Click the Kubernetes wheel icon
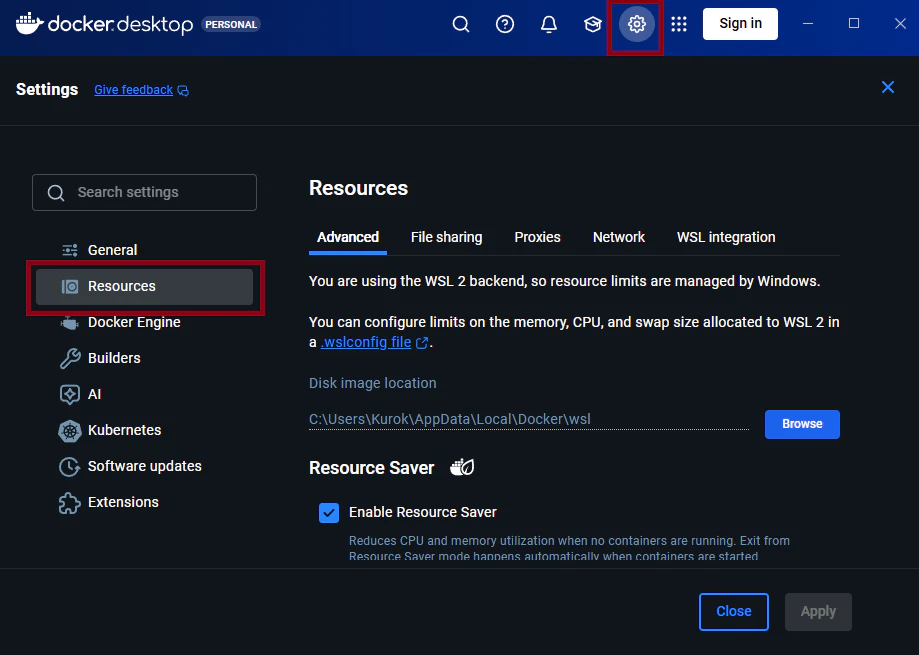The height and width of the screenshot is (655, 919). coord(70,431)
